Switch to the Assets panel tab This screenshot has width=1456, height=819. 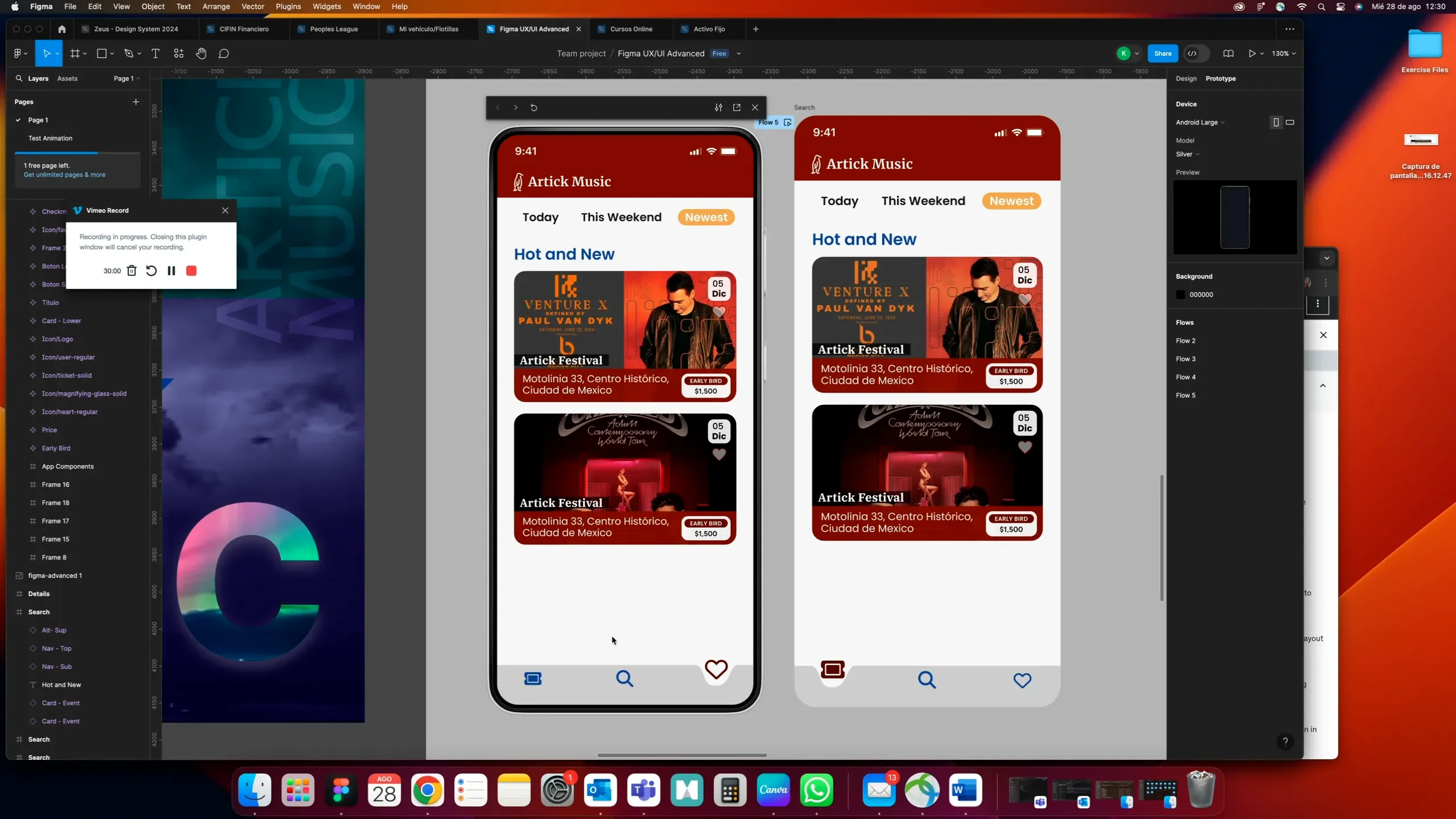[68, 78]
